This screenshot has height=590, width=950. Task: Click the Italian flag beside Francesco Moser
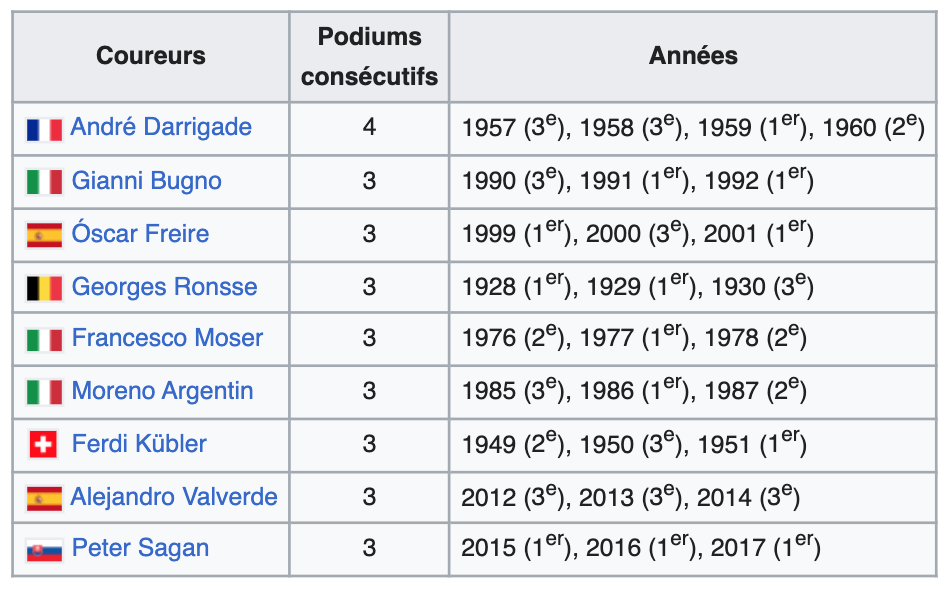[x=44, y=340]
